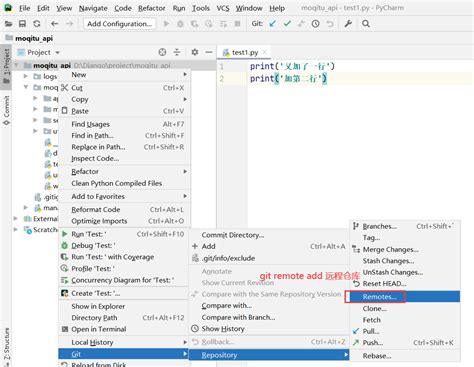Open the Commit tool window side tab
Viewport: 474px width, 367px height.
coord(6,110)
